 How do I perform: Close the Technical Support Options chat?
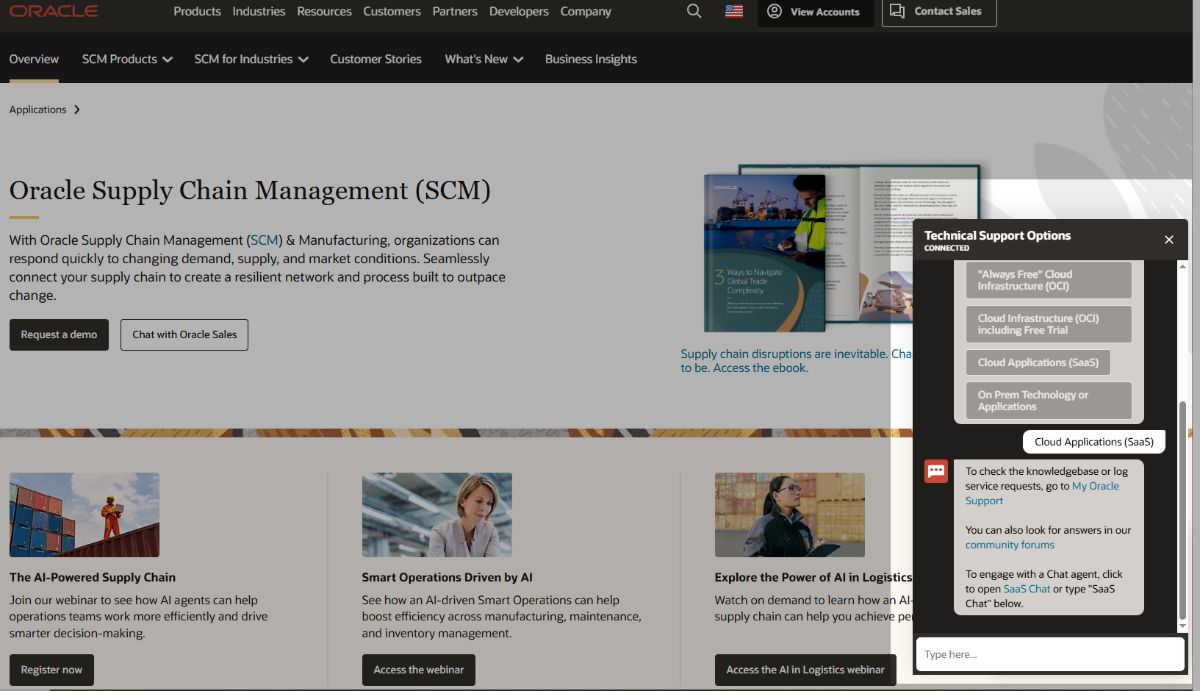click(x=1169, y=240)
